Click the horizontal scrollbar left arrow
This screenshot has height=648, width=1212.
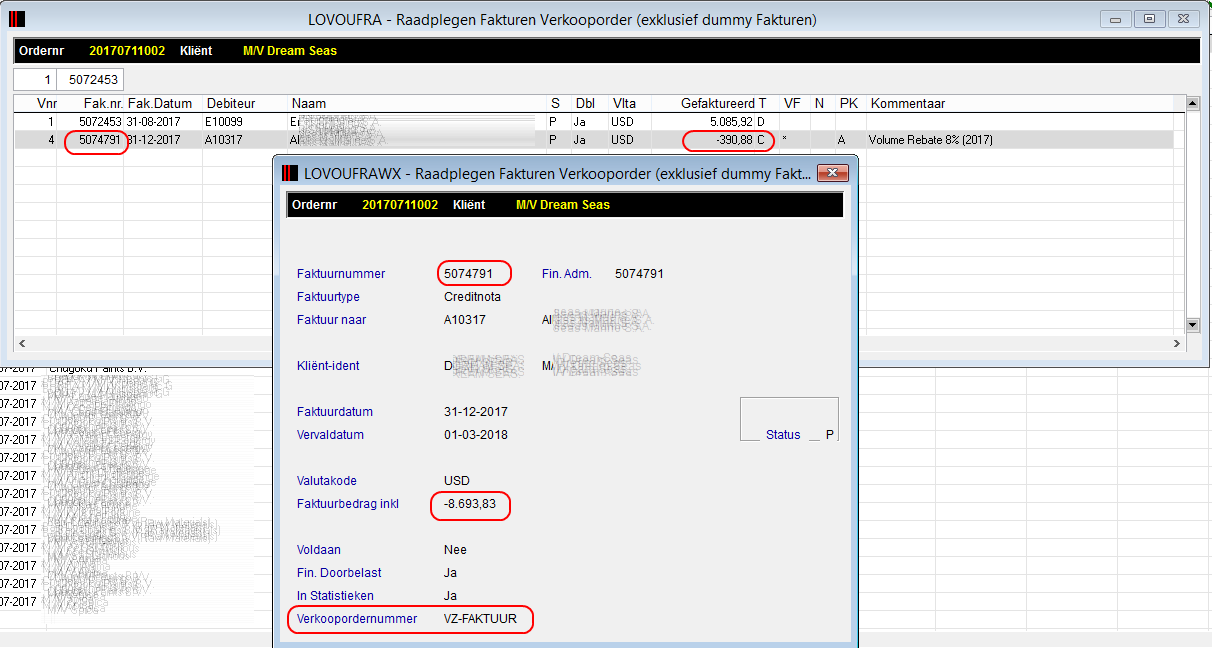click(21, 343)
